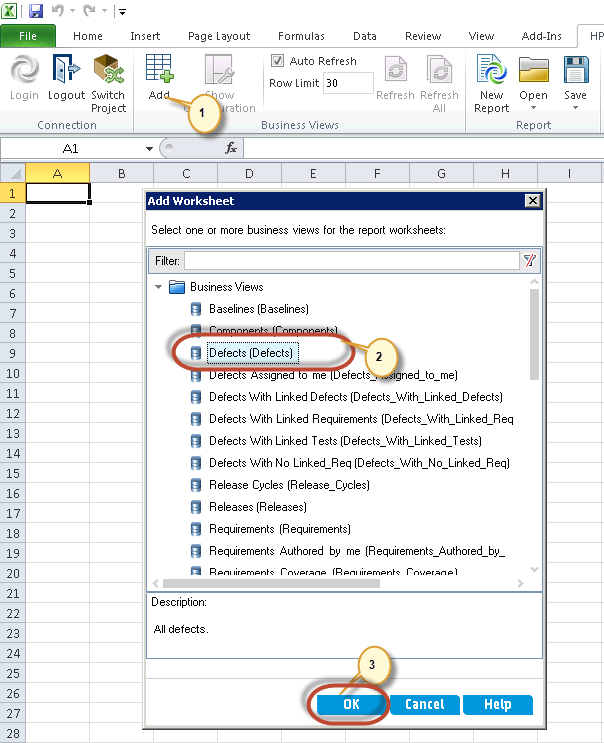Clear the filter using the funnel icon
Image resolution: width=604 pixels, height=743 pixels.
coord(530,261)
